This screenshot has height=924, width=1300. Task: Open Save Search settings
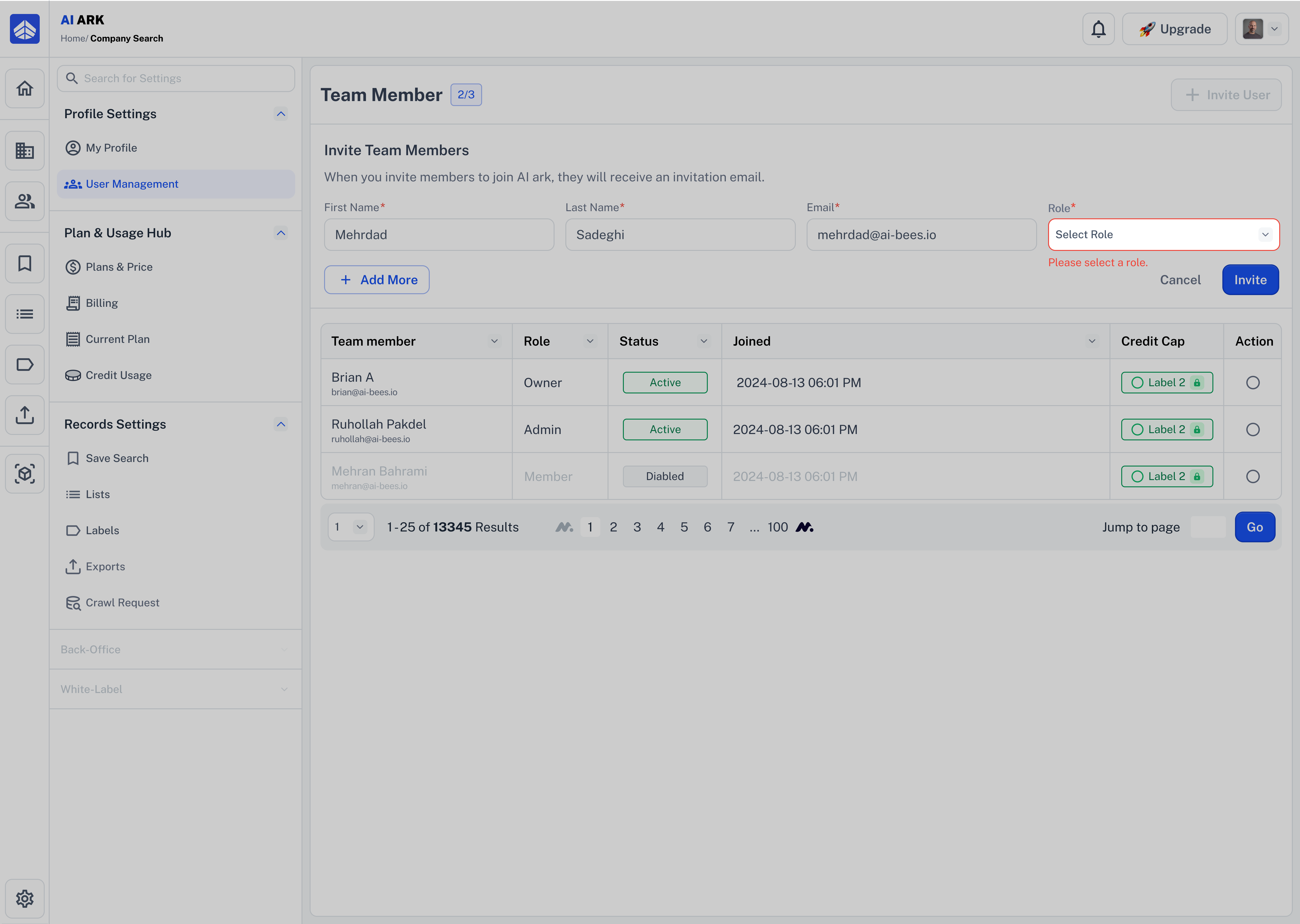[176, 459]
